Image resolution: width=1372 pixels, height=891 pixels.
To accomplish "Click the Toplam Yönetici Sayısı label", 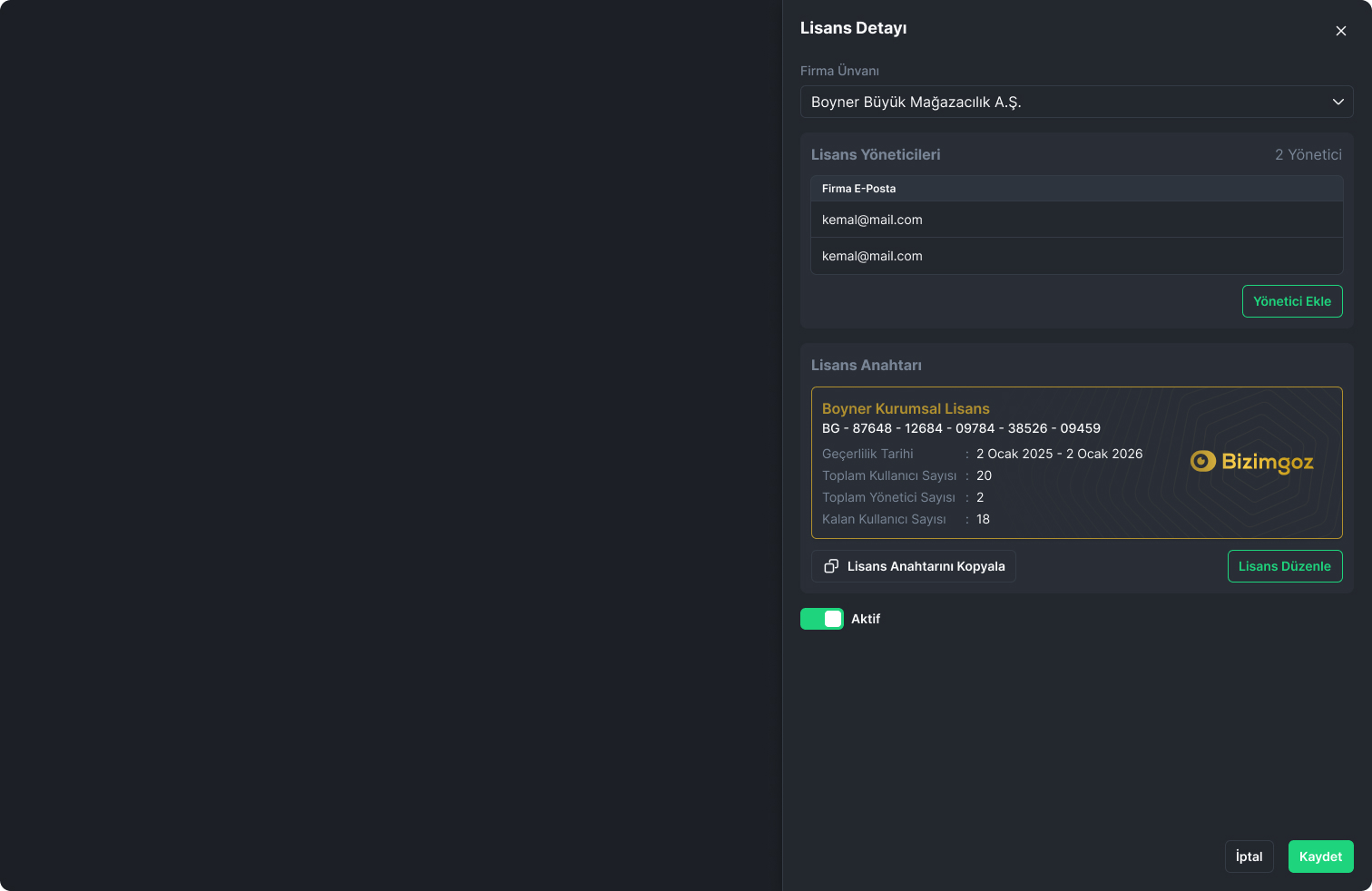I will tap(888, 497).
